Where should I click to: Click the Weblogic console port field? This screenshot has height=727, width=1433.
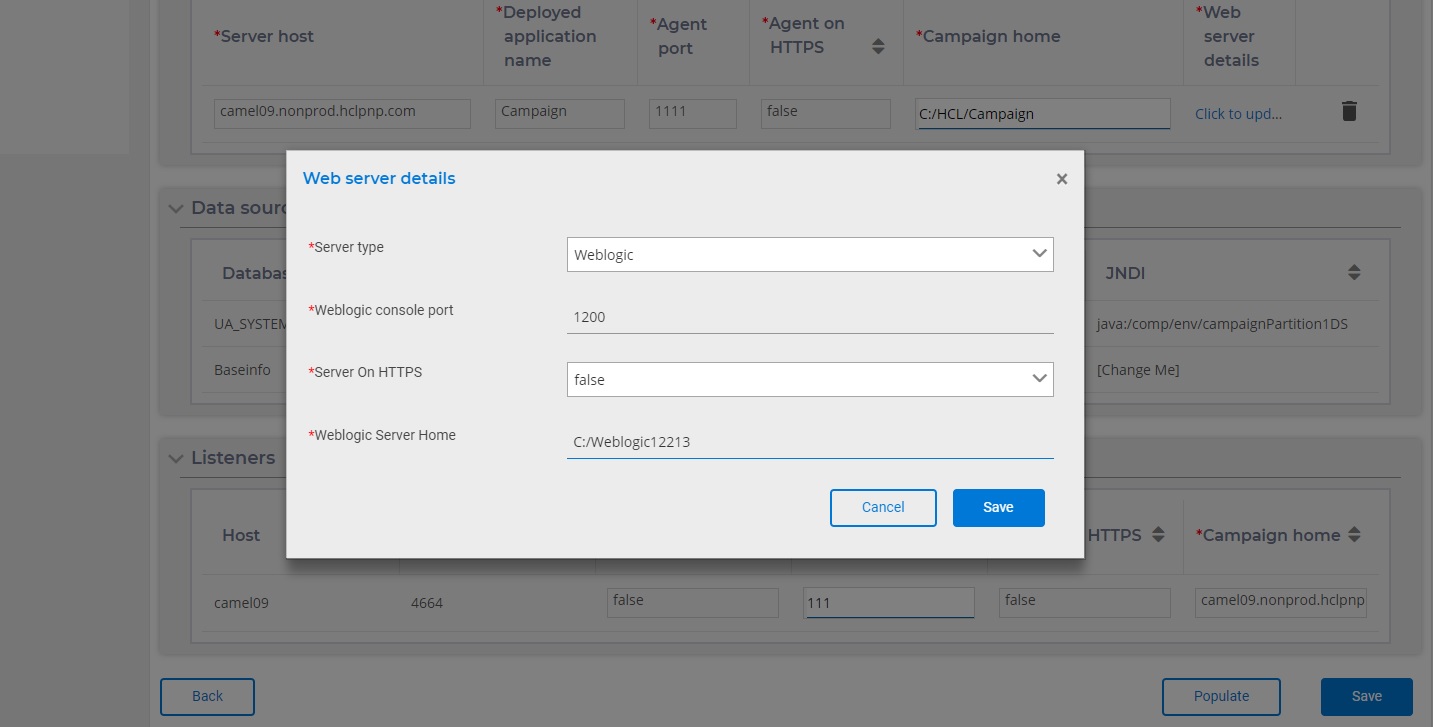click(x=809, y=317)
